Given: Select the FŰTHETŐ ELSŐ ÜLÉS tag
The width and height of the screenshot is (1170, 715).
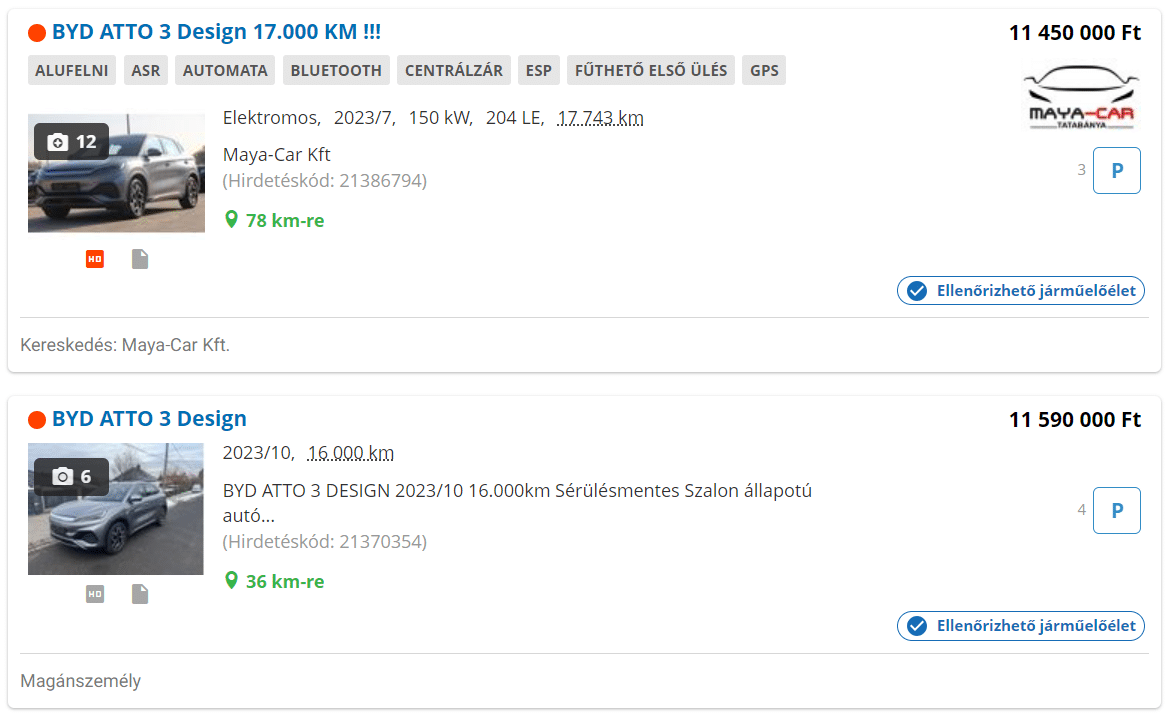Looking at the screenshot, I should [651, 71].
